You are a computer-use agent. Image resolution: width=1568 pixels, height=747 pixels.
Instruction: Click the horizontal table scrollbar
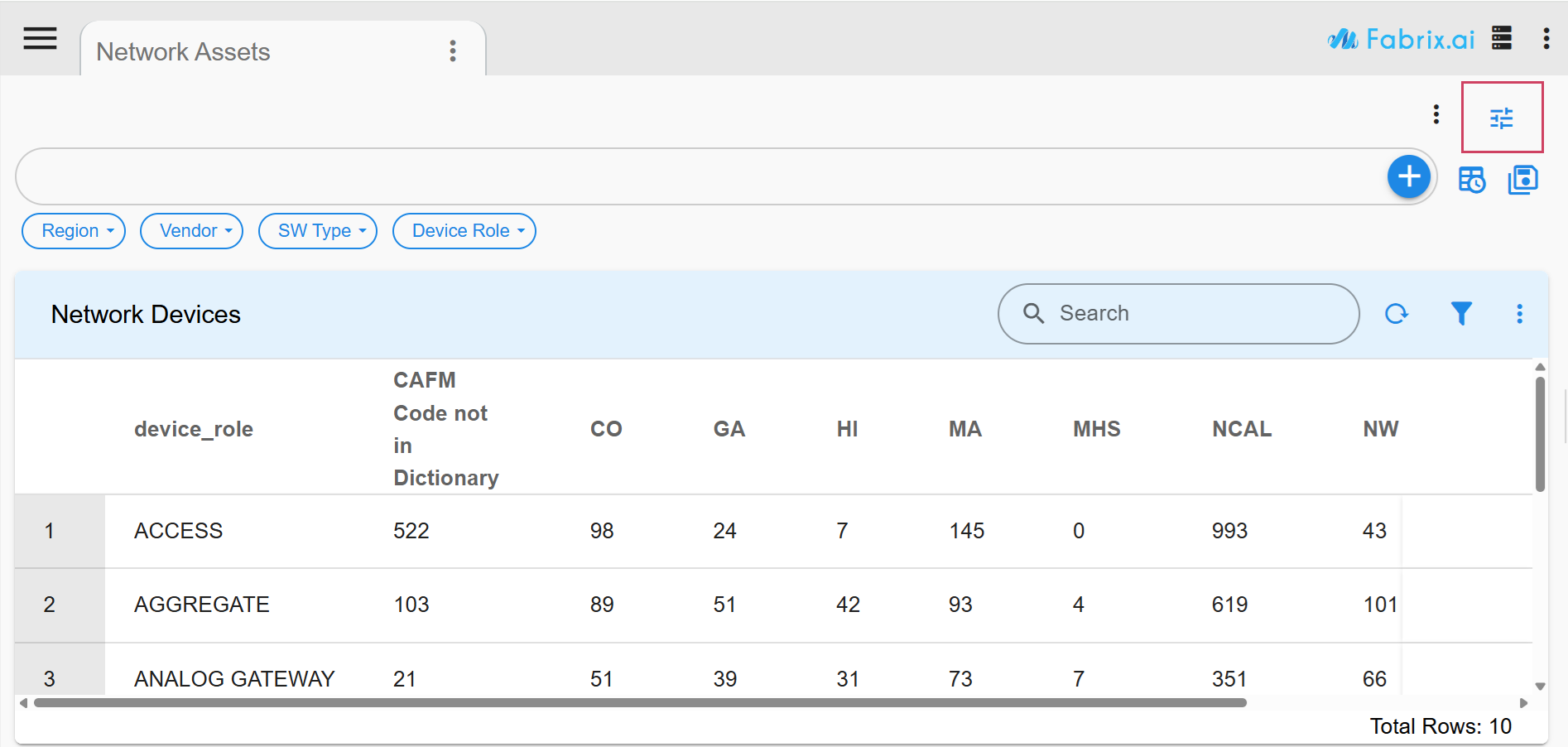[639, 703]
